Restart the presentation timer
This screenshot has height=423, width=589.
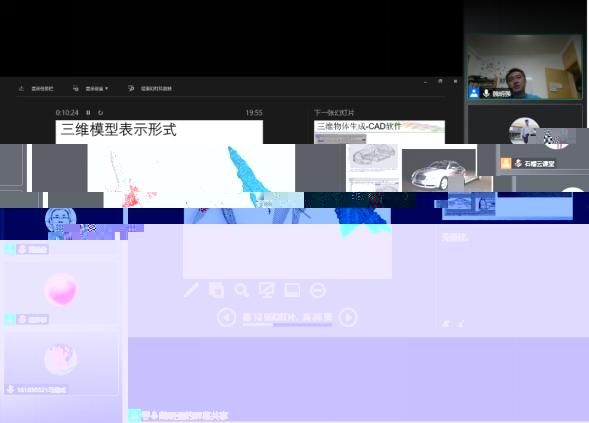tap(100, 112)
